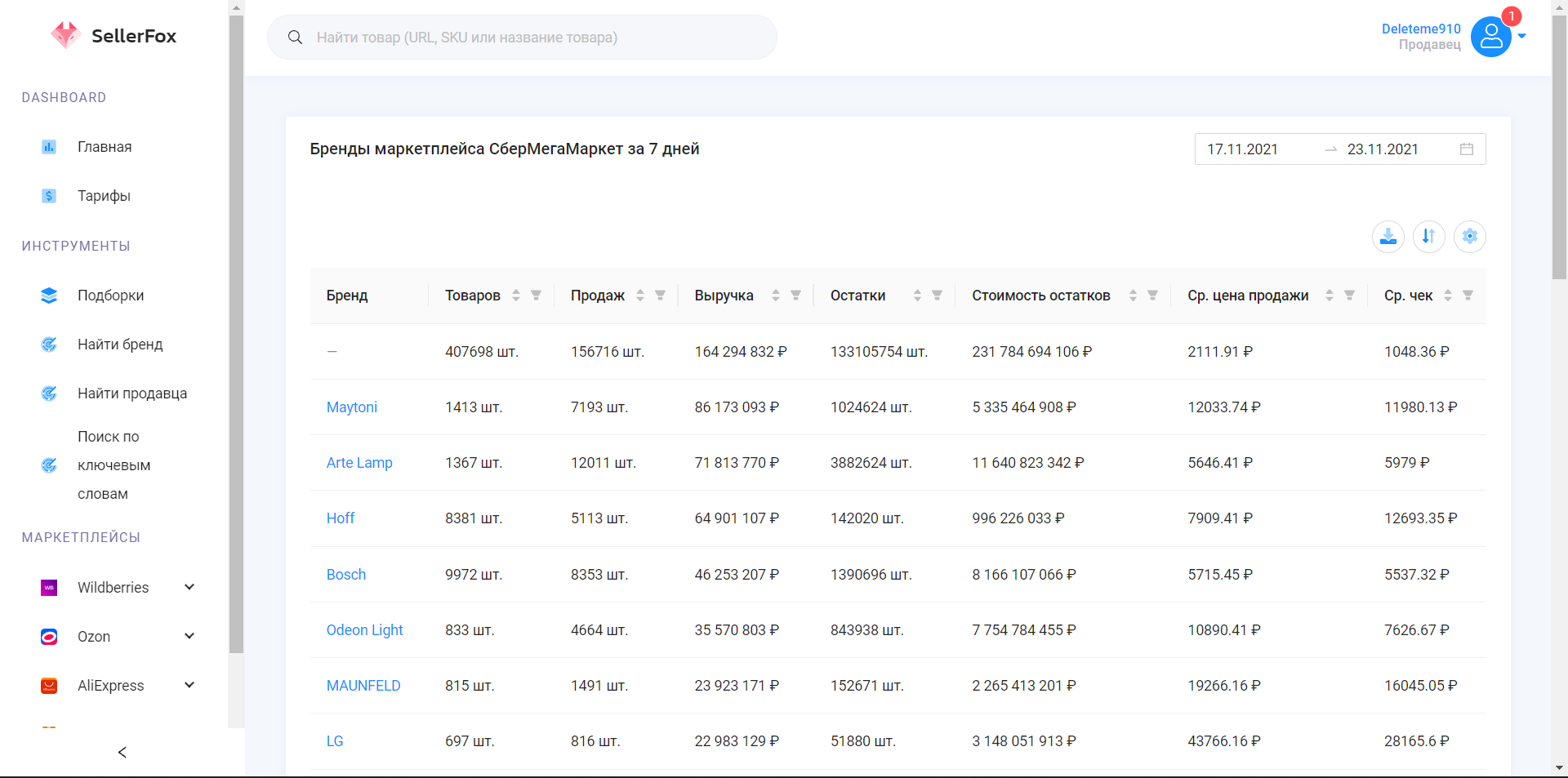
Task: Click the page vertical scrollbar thumb
Action: [x=1560, y=147]
